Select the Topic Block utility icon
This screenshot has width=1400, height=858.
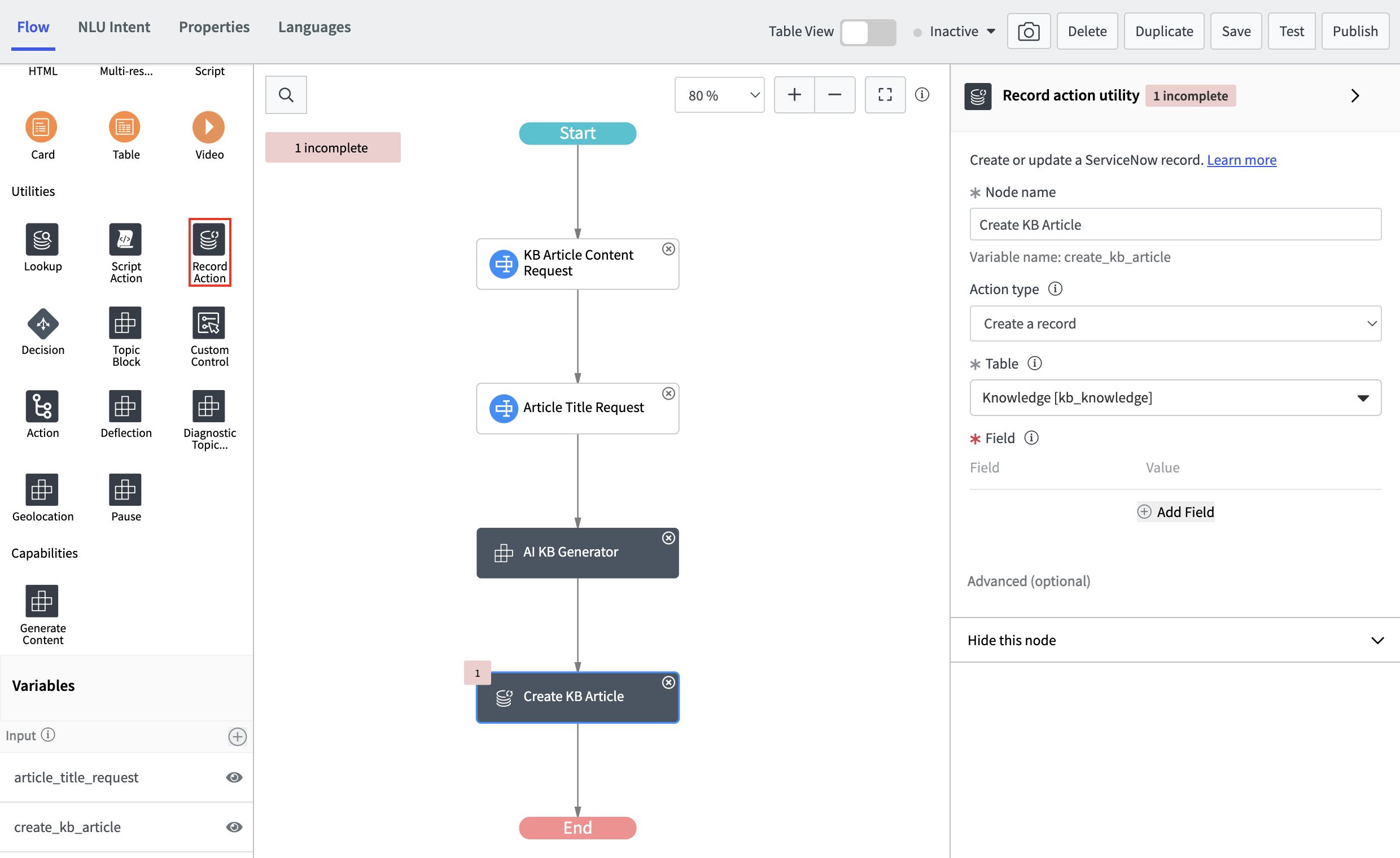click(x=125, y=323)
